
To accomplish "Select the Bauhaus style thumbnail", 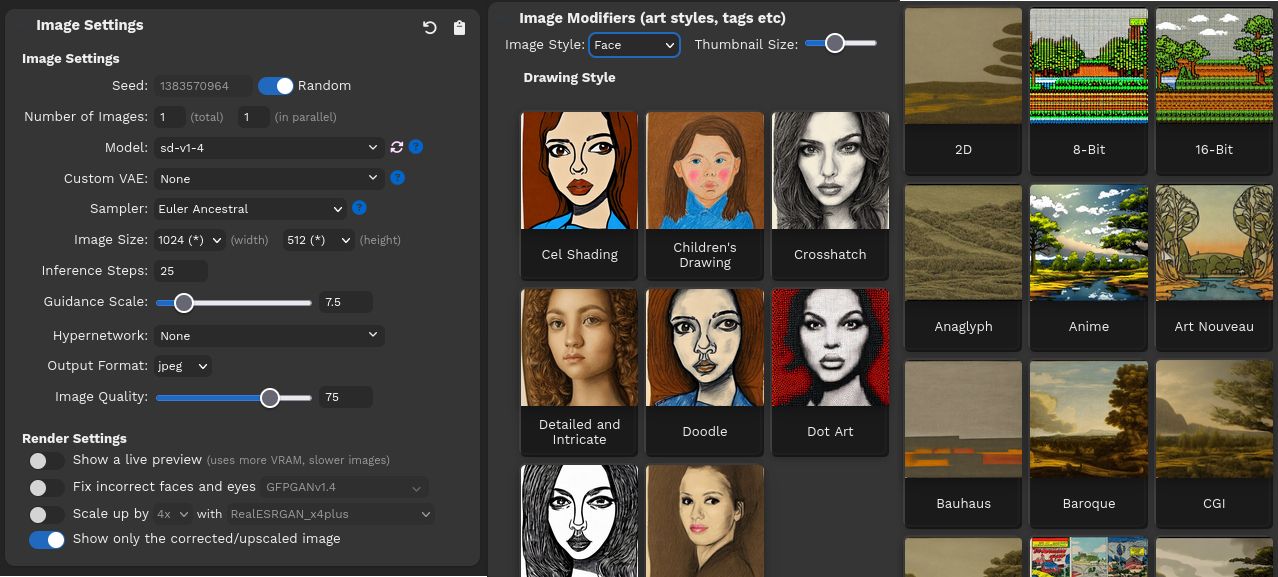I will click(963, 444).
